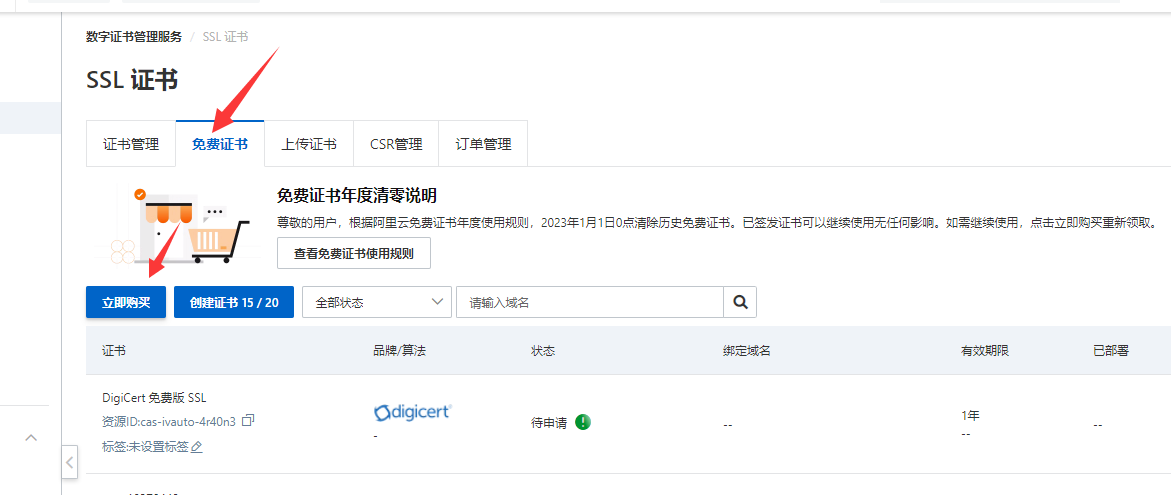
Task: Edit the certificate tag with pencil icon
Action: (197, 446)
